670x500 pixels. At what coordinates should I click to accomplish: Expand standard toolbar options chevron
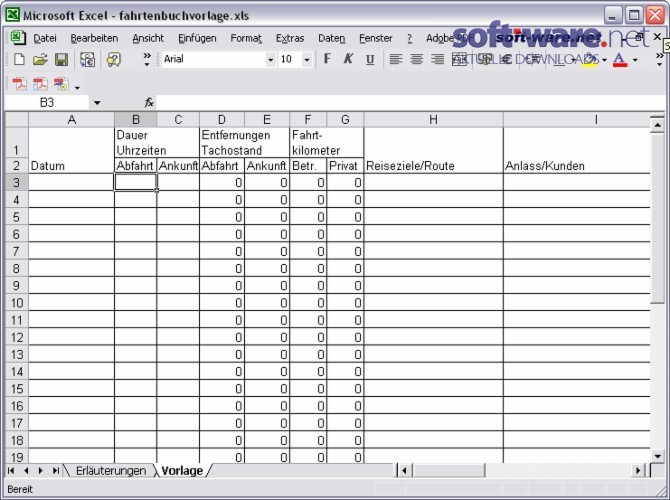pos(147,59)
